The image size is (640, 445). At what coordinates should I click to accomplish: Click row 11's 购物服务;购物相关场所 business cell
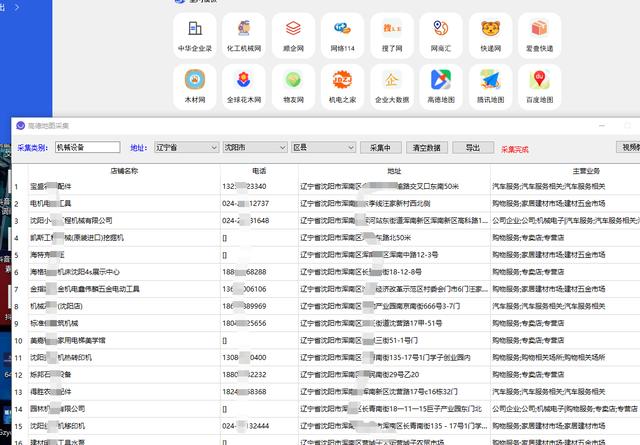click(549, 358)
